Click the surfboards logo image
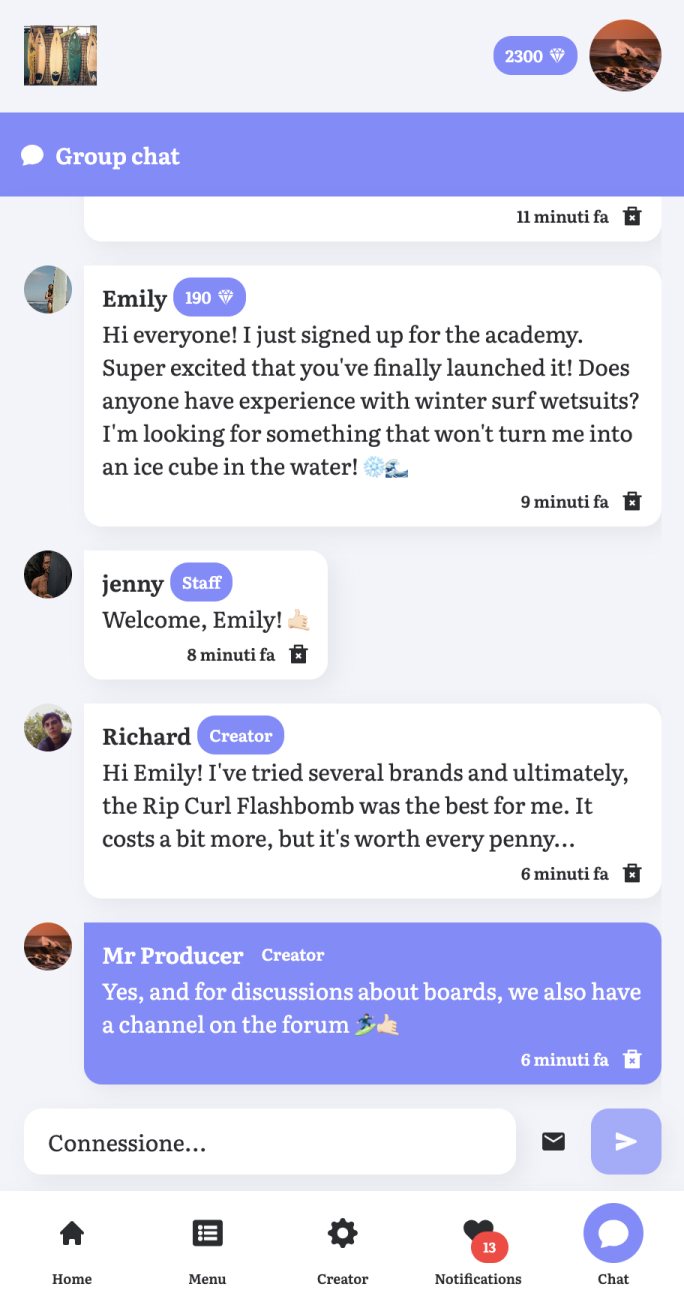The height and width of the screenshot is (1301, 684). point(60,56)
